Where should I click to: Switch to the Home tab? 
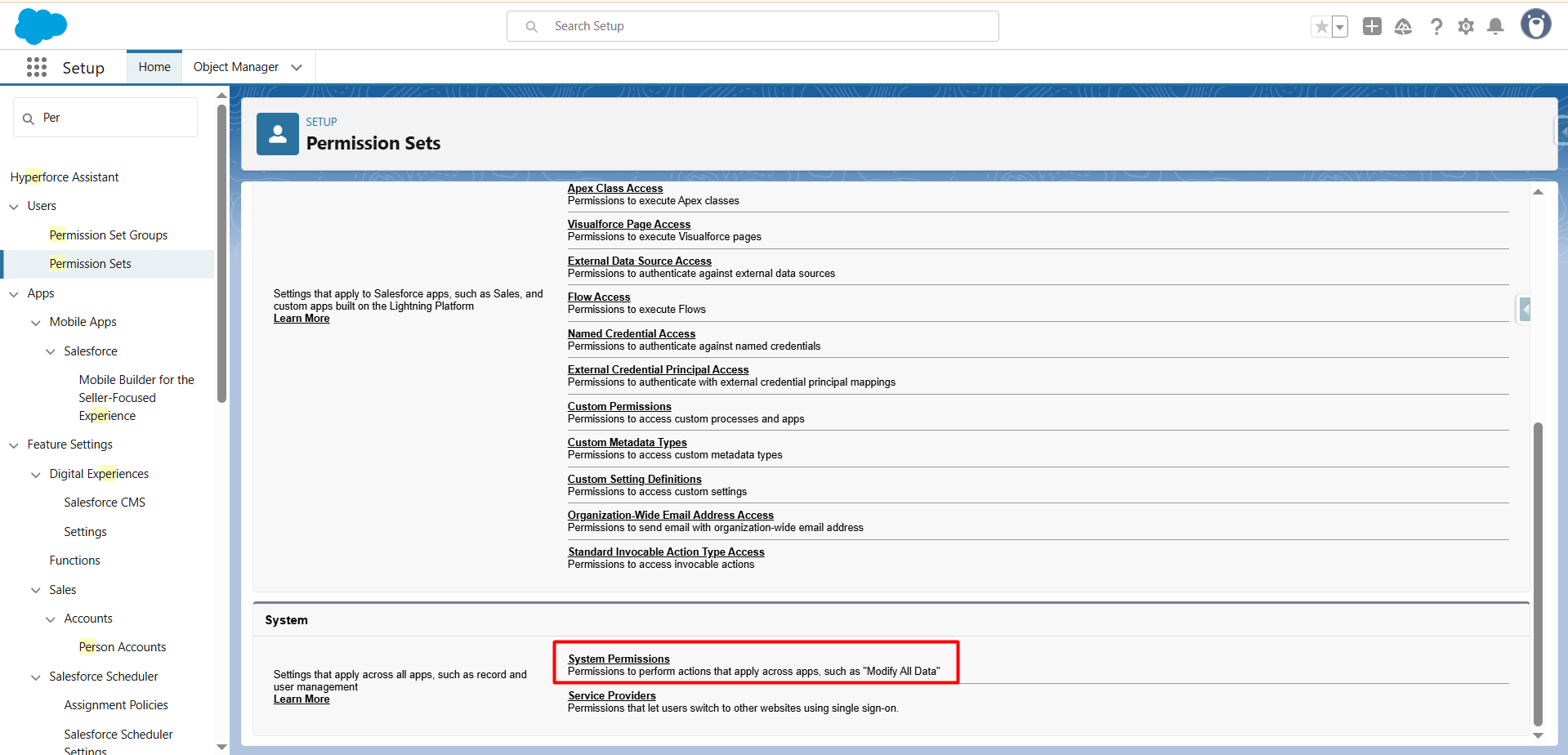(x=154, y=67)
